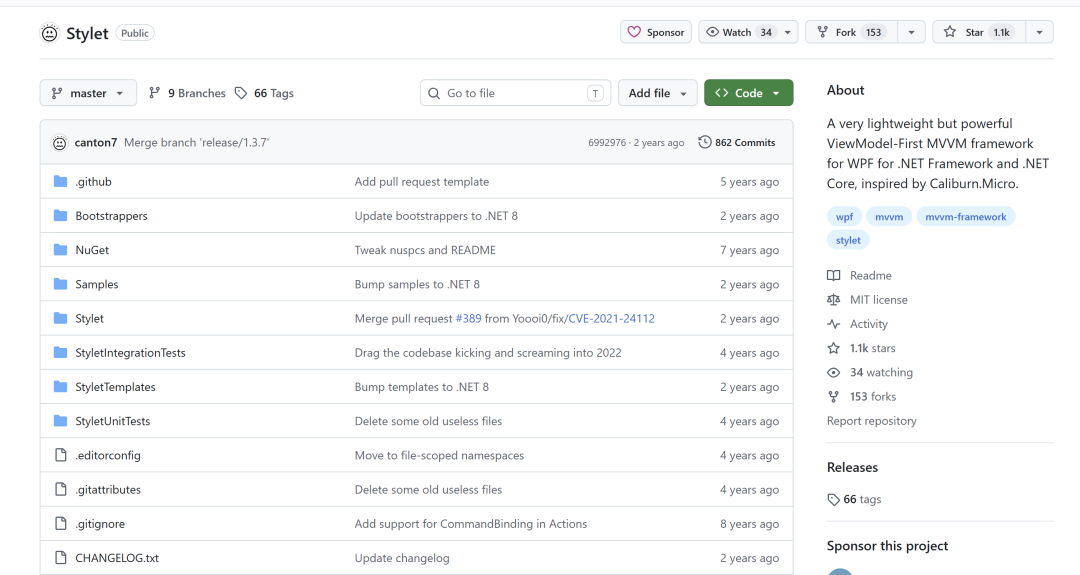
Task: Click the Activity pulse icon
Action: click(833, 324)
